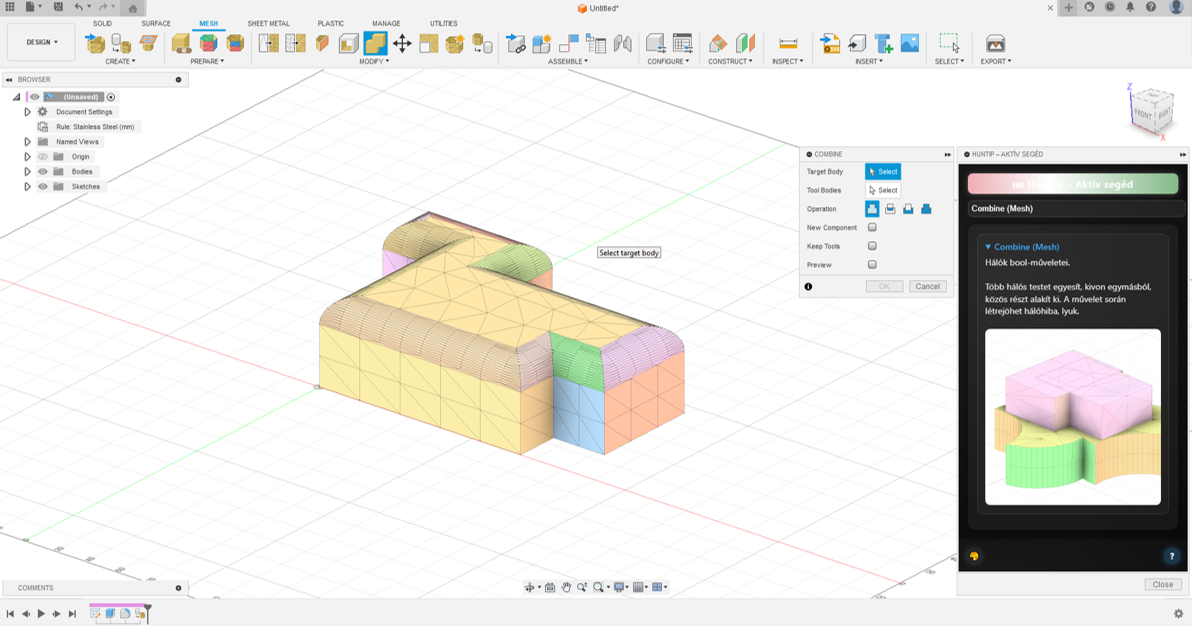Click the Insert Canvas image icon
1192x626 pixels.
click(x=909, y=43)
